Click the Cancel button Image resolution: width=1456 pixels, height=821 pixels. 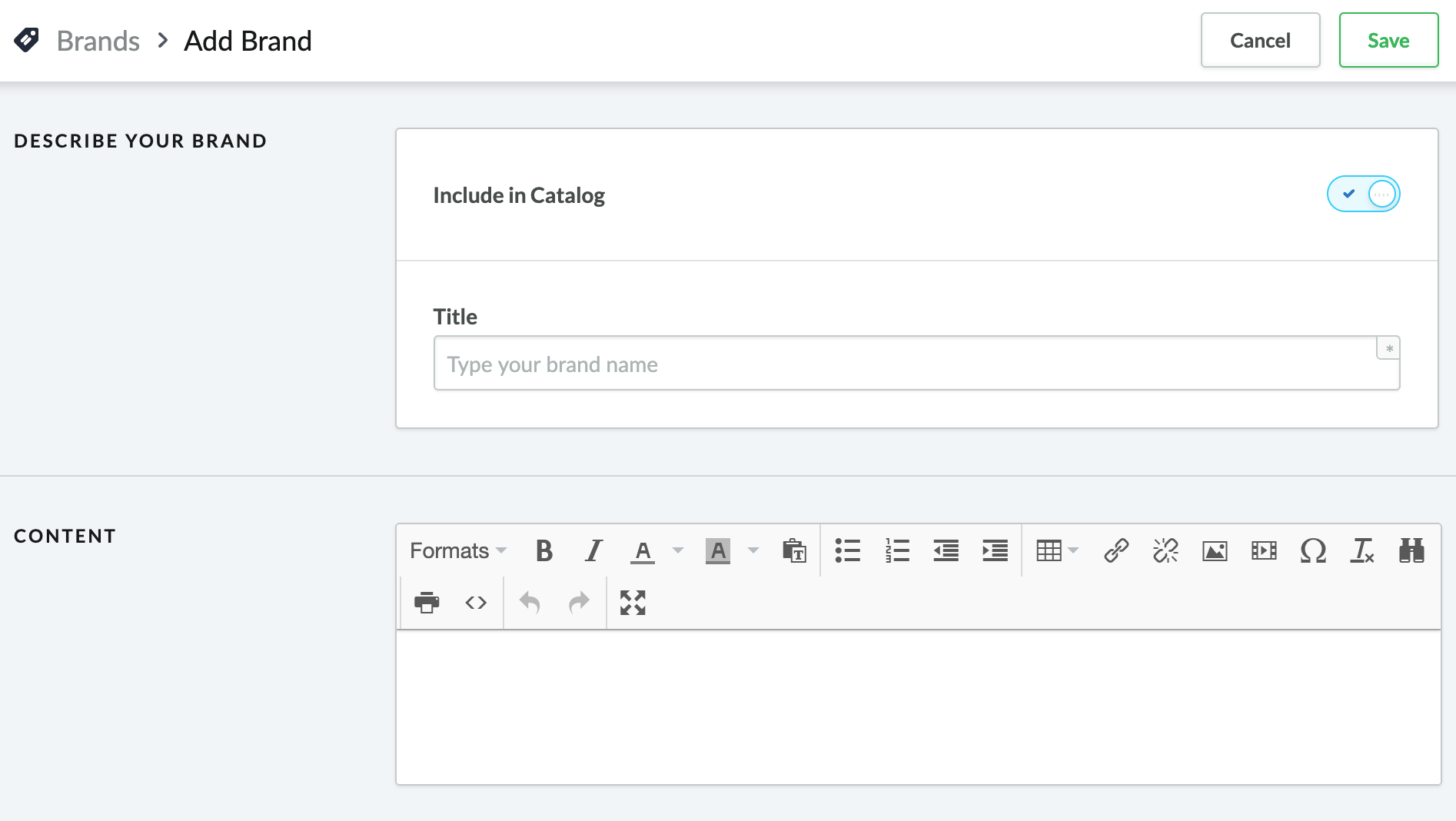(1260, 40)
